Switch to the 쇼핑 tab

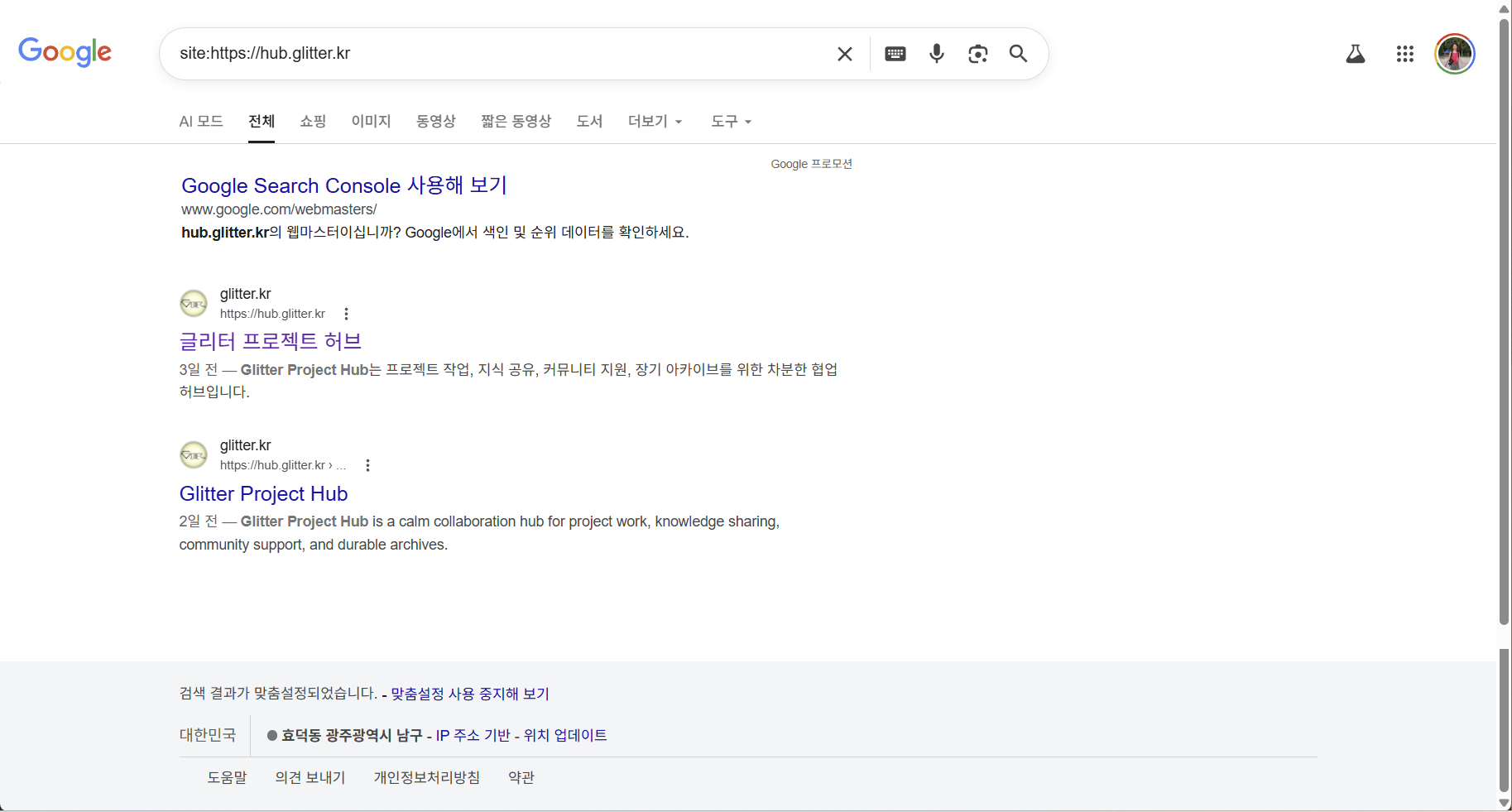pos(313,121)
